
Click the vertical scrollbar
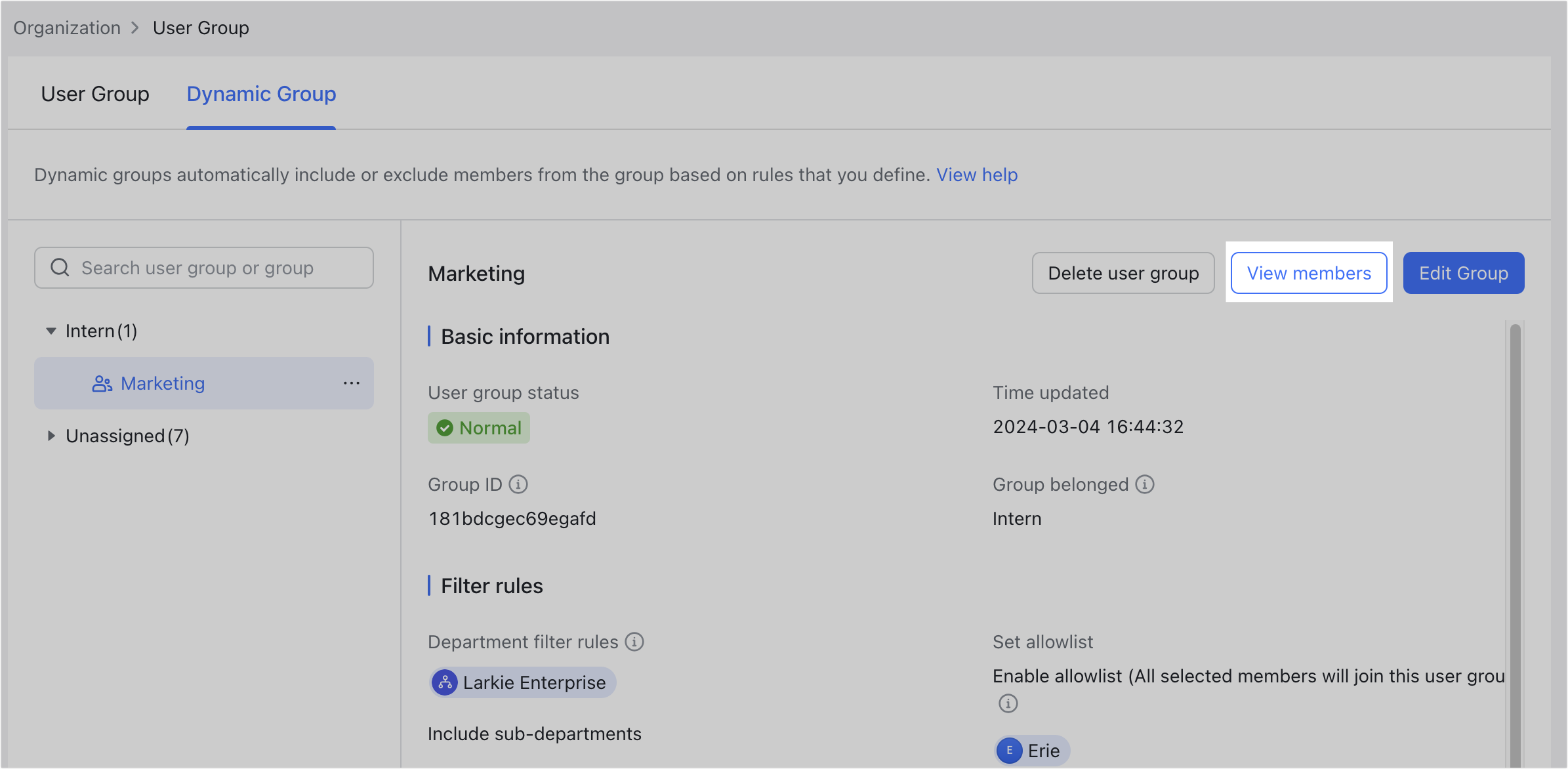(1516, 525)
